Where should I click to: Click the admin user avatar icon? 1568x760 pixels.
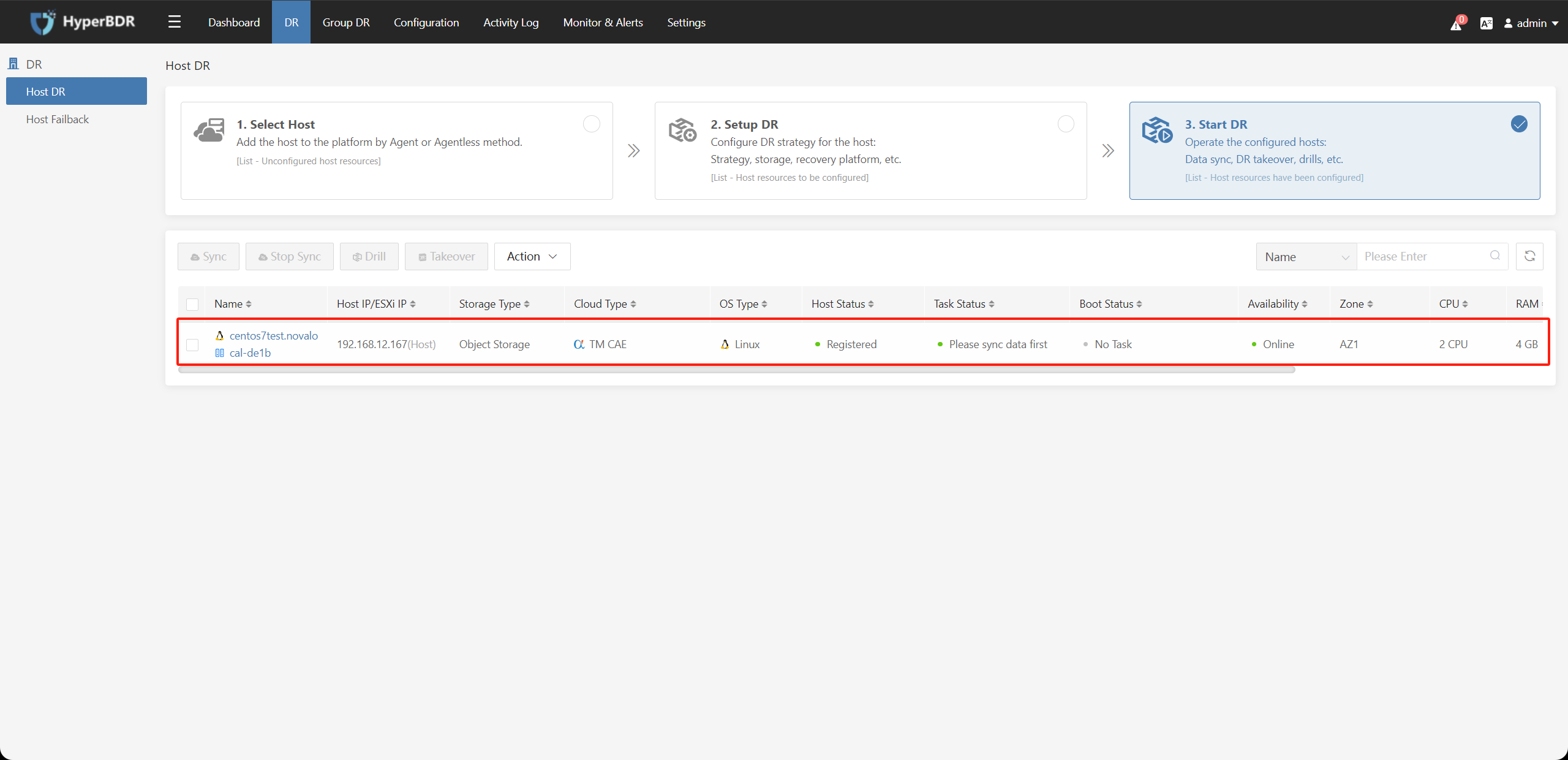(x=1509, y=23)
